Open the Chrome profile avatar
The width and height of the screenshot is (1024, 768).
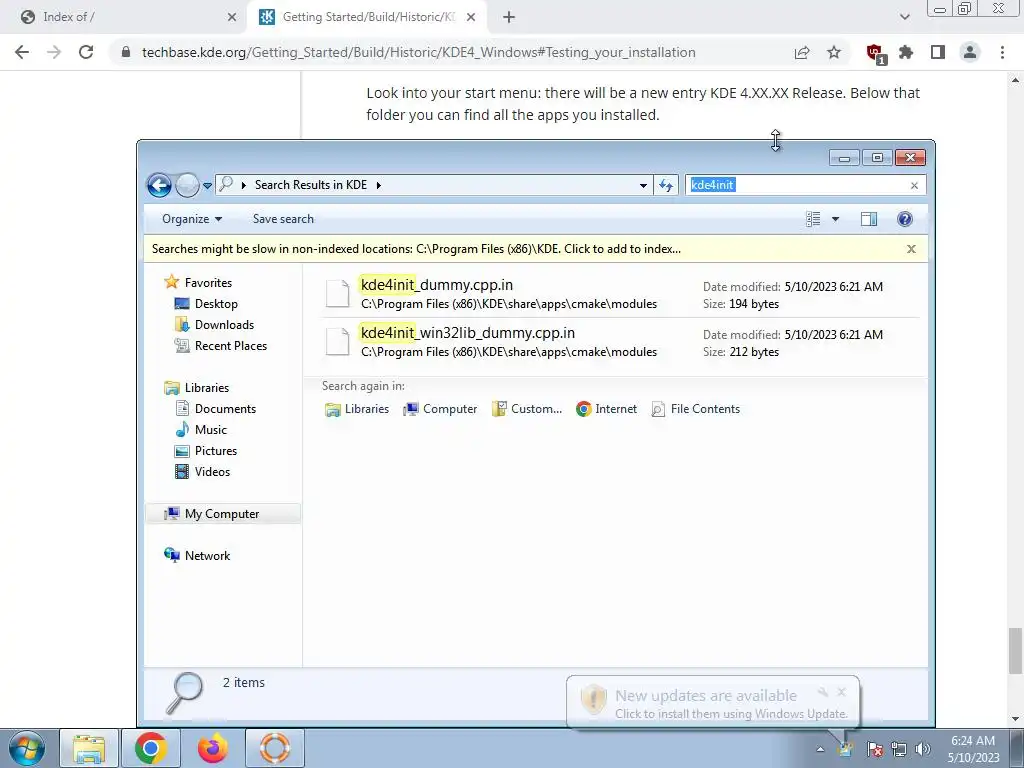click(970, 52)
